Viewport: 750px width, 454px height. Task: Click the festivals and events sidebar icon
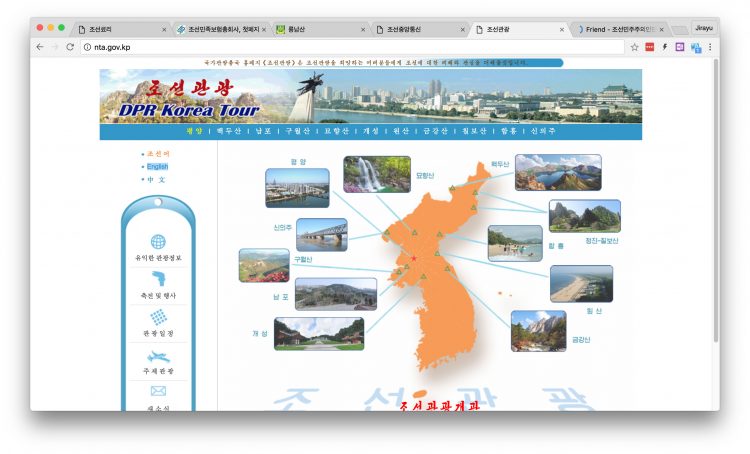tap(158, 278)
